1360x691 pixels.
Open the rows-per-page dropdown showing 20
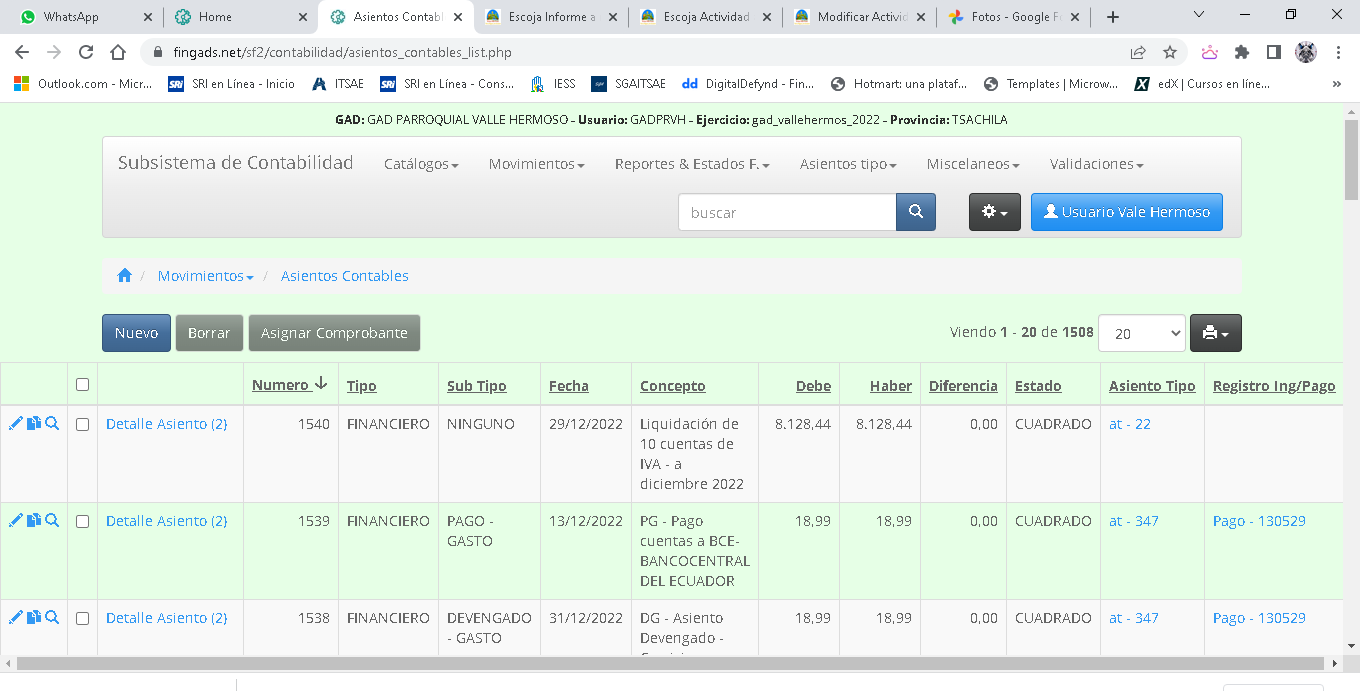tap(1141, 333)
